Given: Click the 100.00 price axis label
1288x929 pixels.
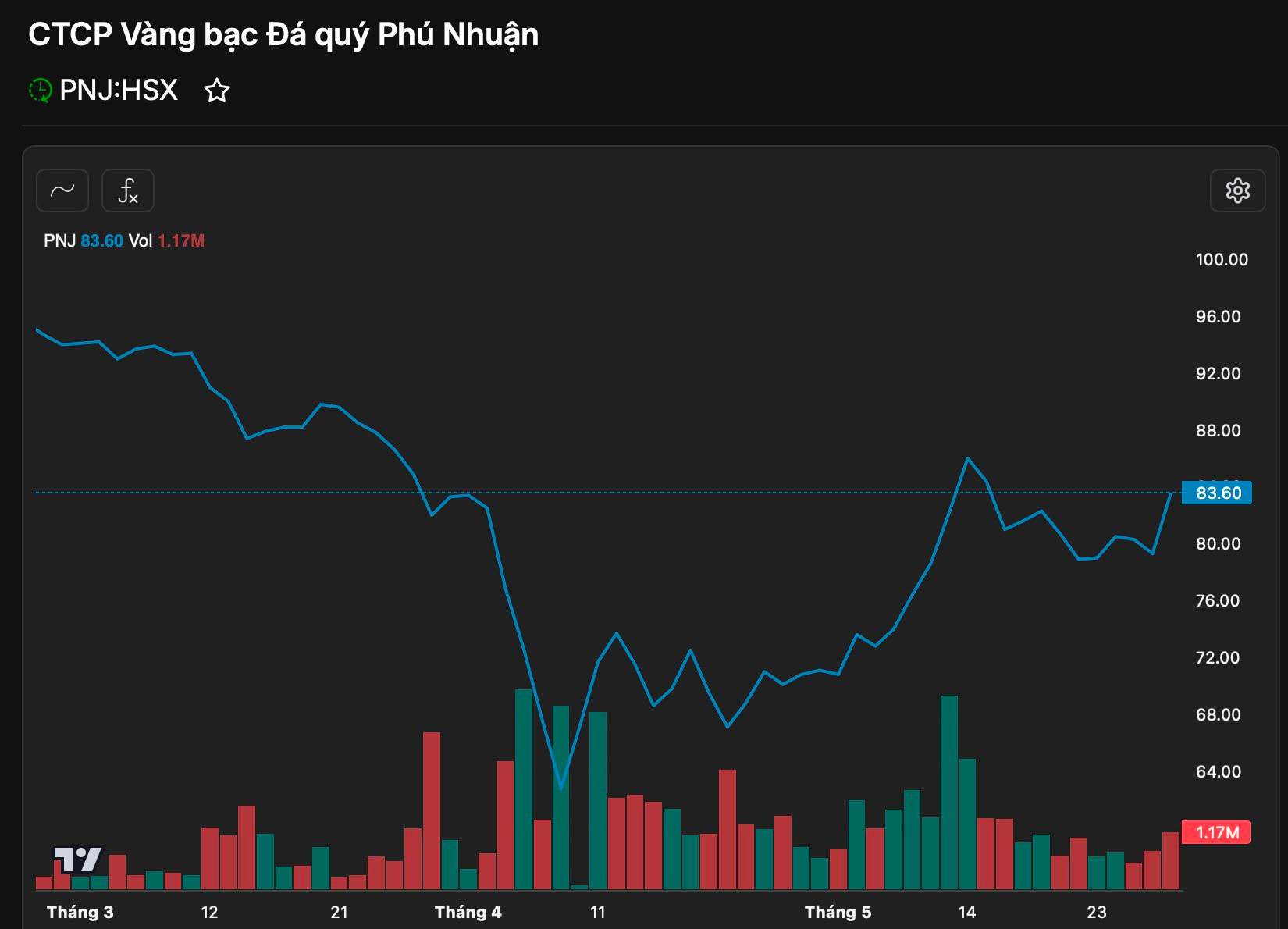Looking at the screenshot, I should [x=1222, y=259].
